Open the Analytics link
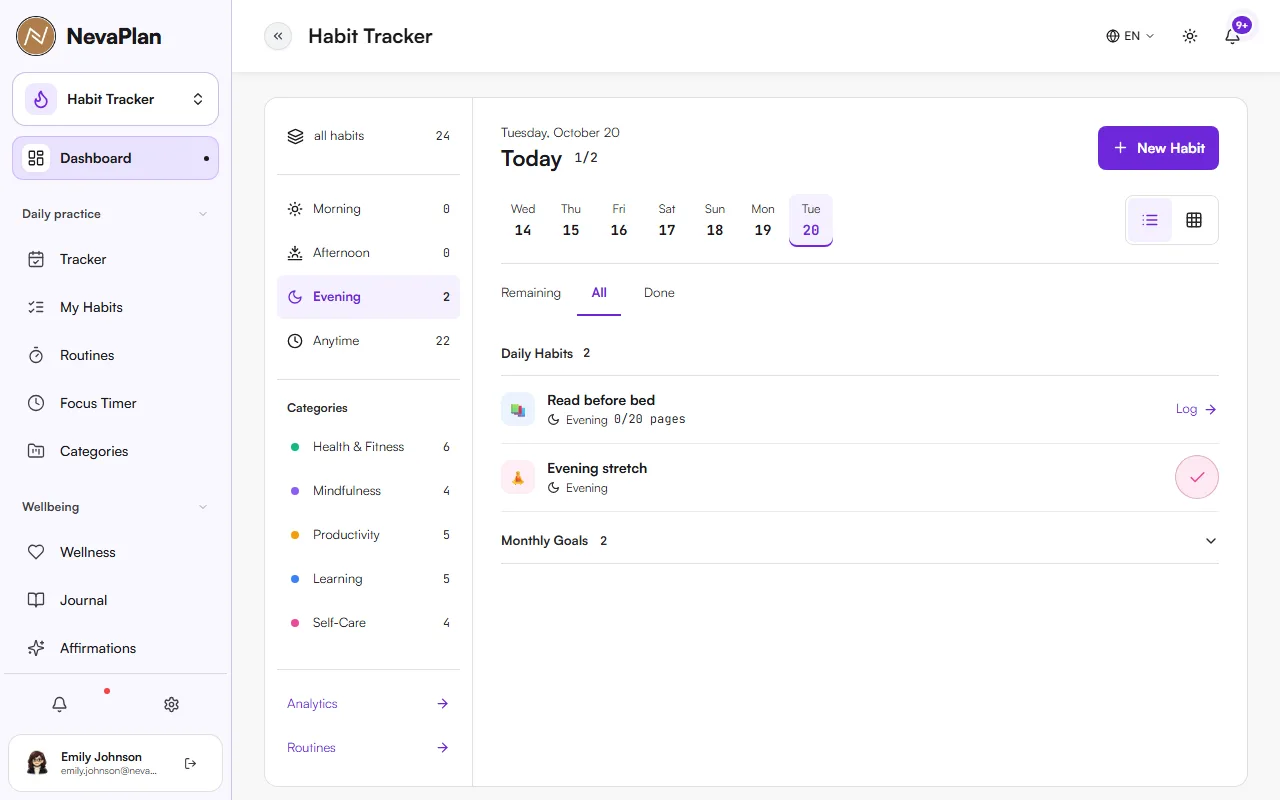 click(x=368, y=704)
